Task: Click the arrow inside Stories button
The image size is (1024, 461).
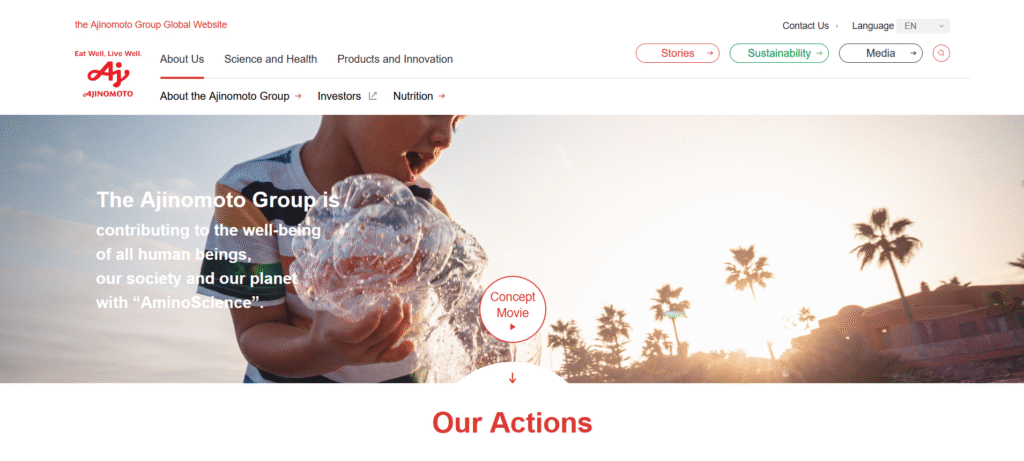Action: click(709, 54)
